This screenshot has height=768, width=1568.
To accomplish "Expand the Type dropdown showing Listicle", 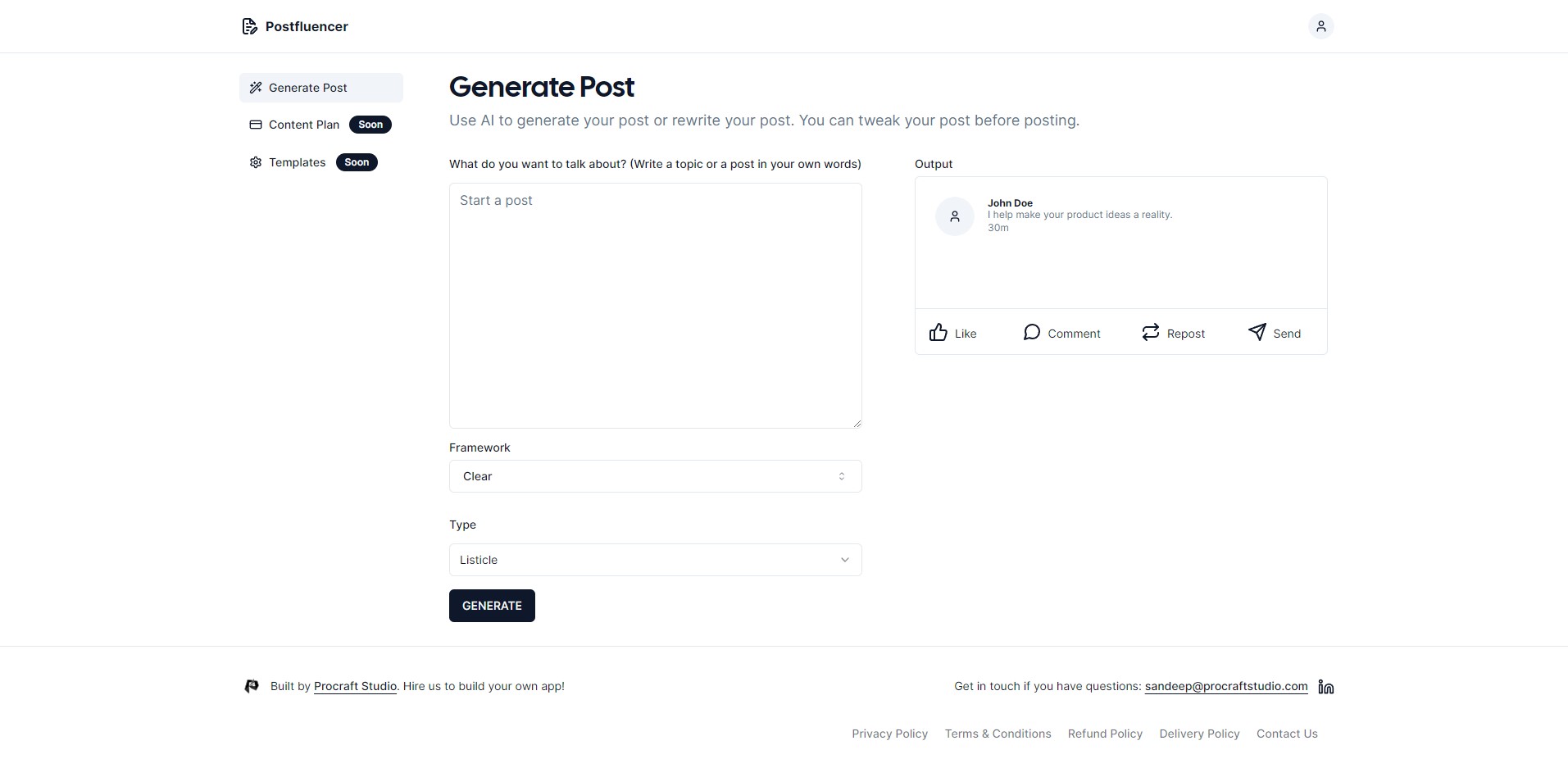I will coord(655,560).
